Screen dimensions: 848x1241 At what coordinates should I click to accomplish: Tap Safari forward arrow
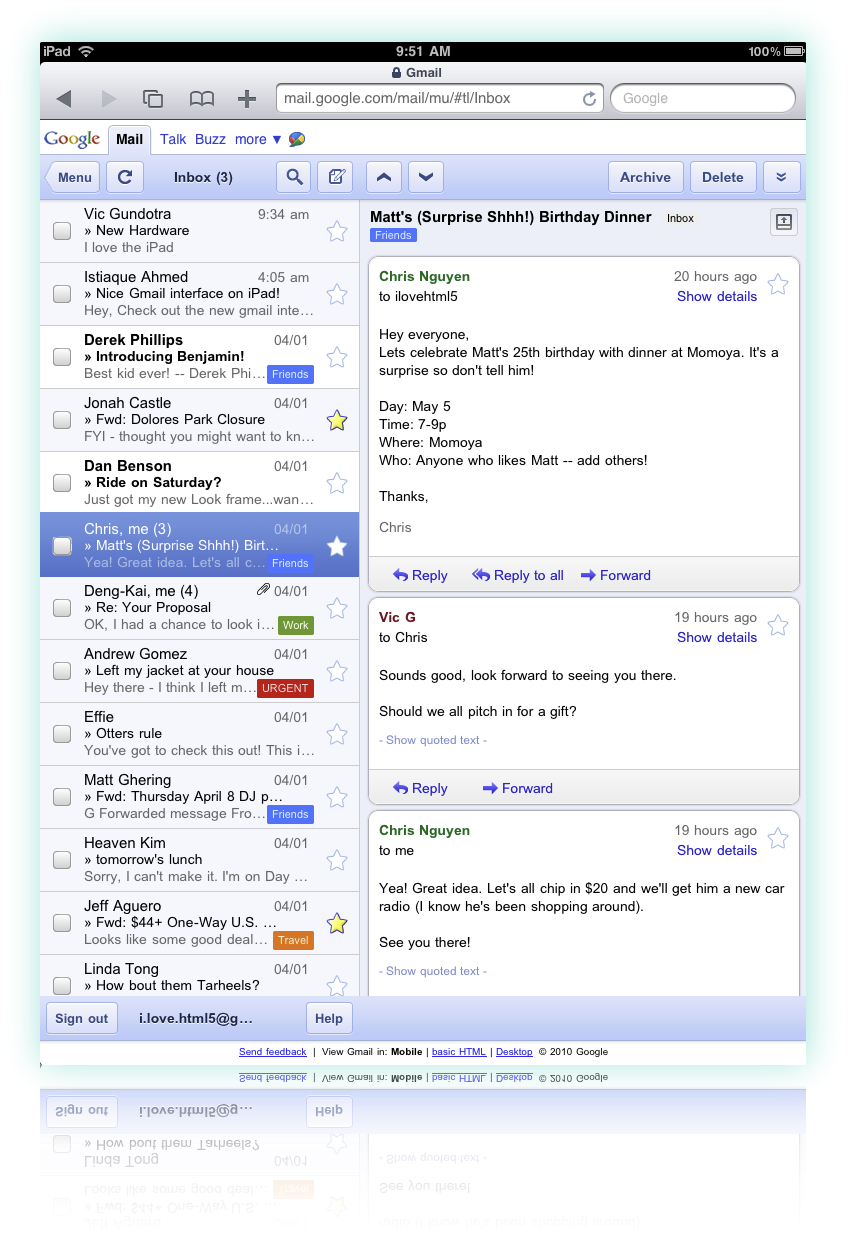pos(109,98)
